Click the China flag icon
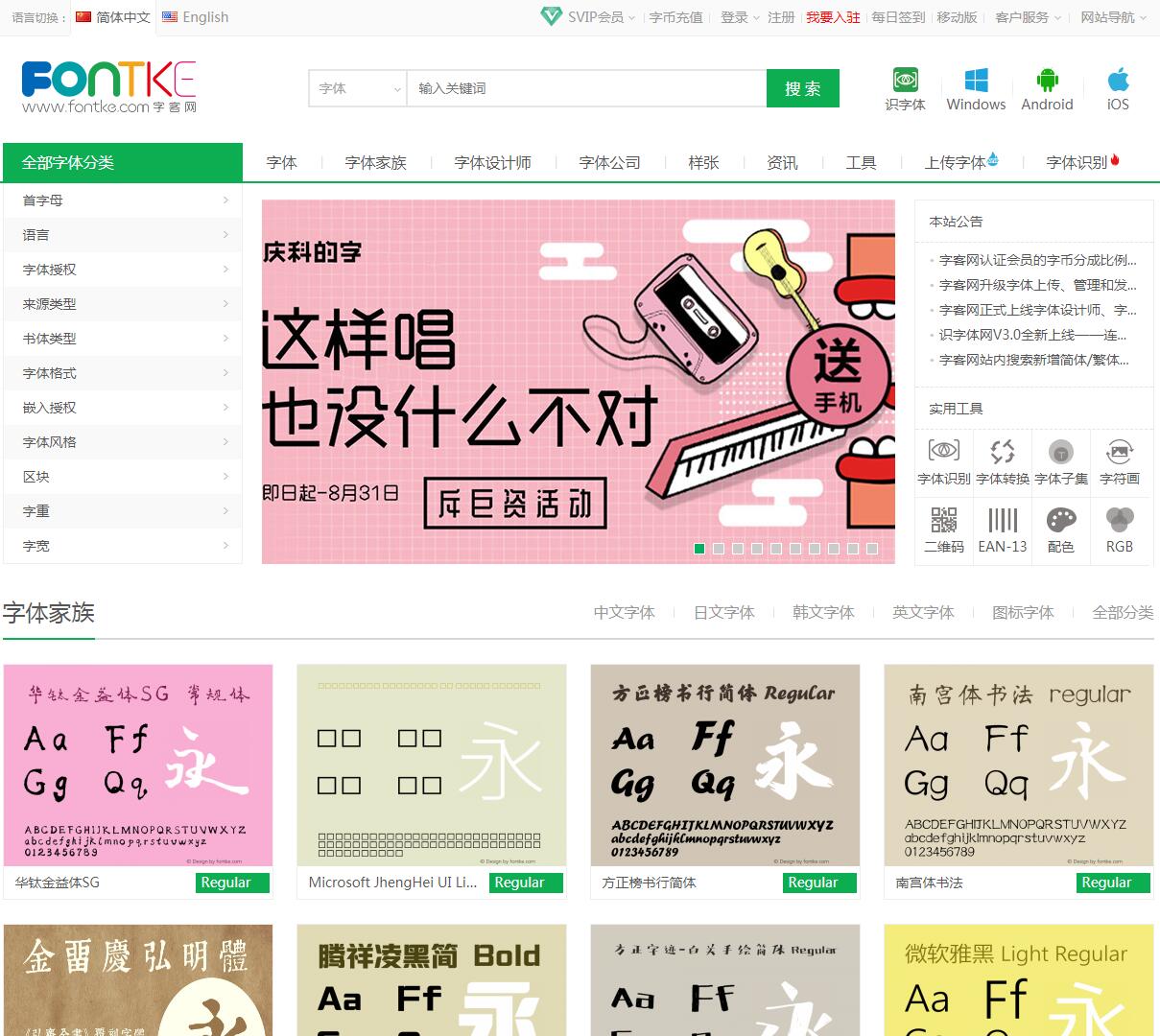This screenshot has width=1160, height=1036. [x=83, y=16]
